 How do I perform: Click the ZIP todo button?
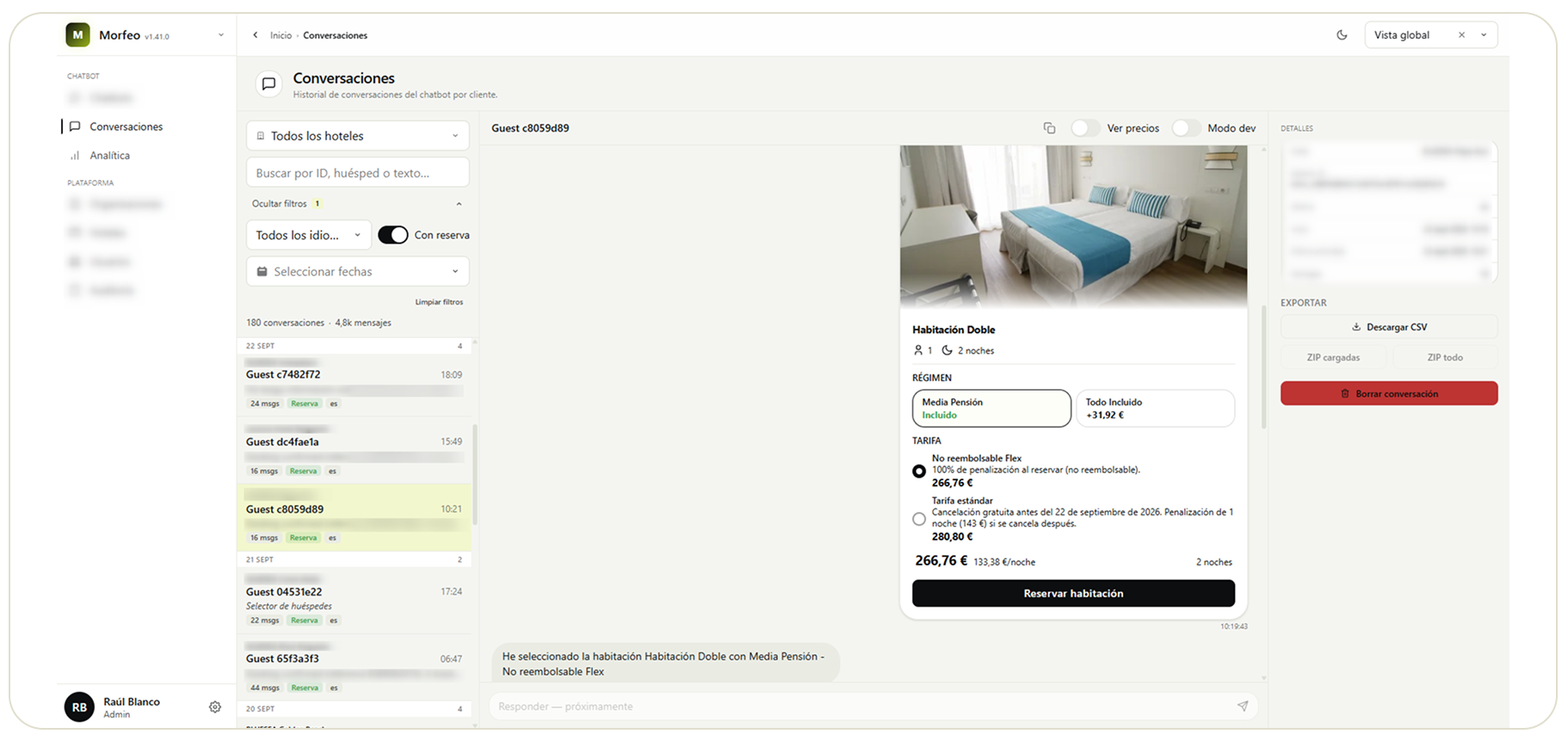tap(1445, 357)
